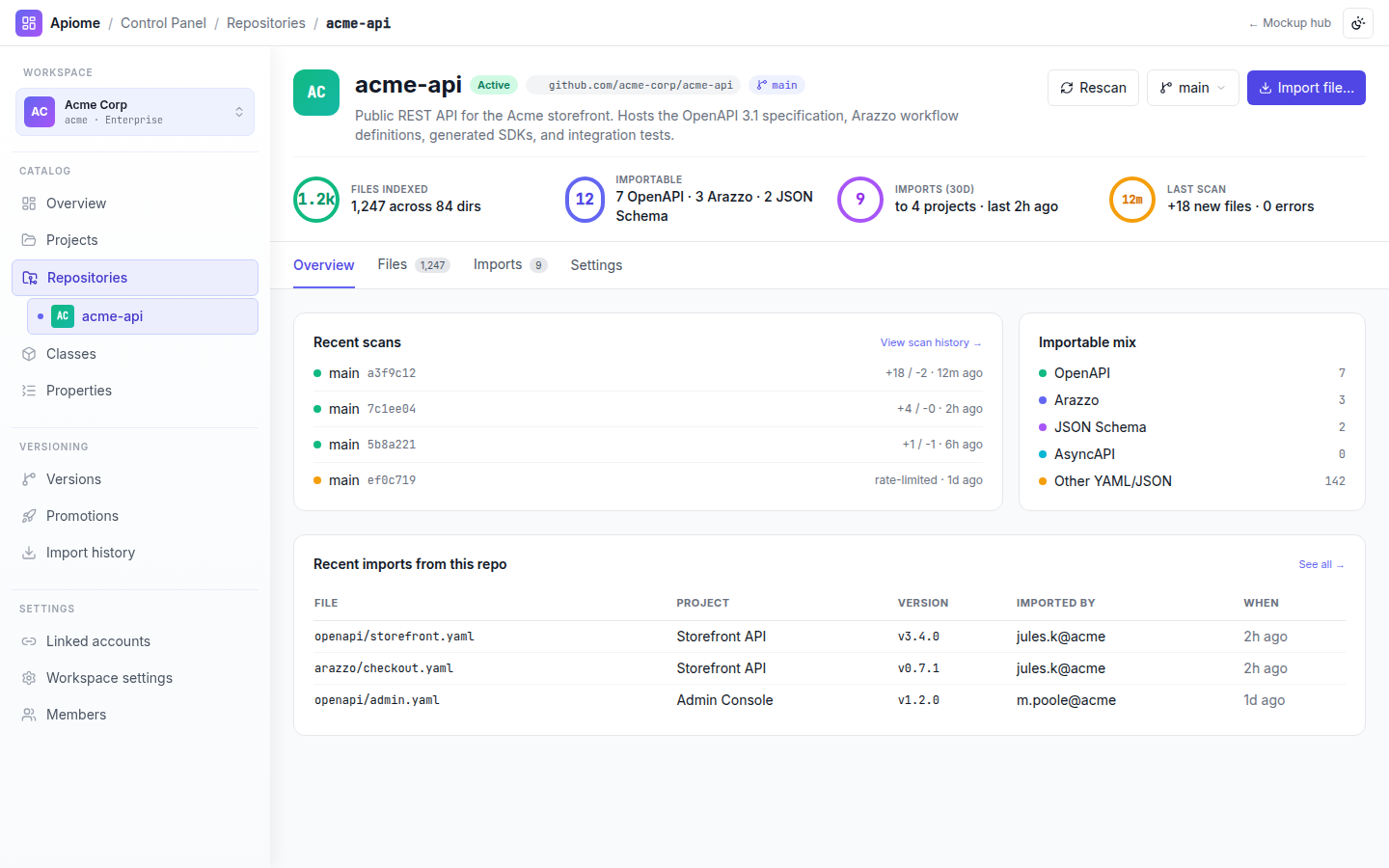Open Import history page
The height and width of the screenshot is (868, 1389).
point(135,553)
